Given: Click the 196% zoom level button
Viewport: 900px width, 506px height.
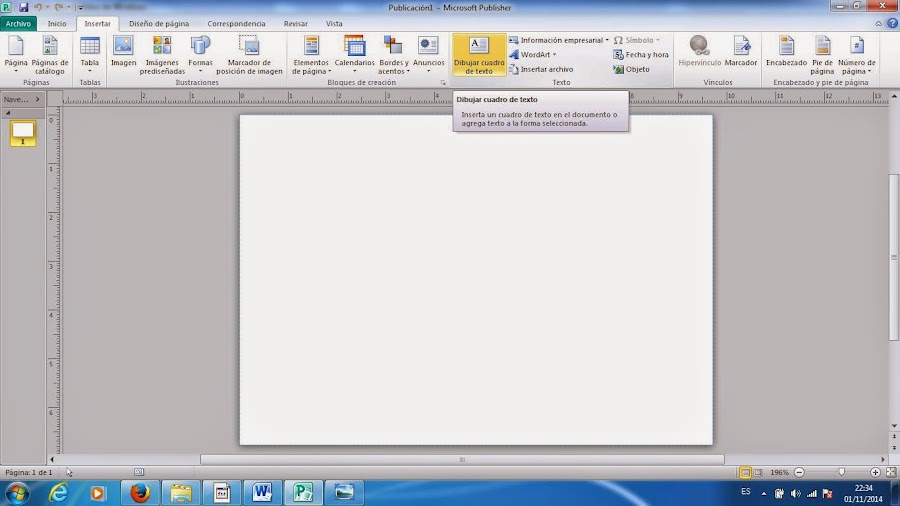Looking at the screenshot, I should (779, 472).
